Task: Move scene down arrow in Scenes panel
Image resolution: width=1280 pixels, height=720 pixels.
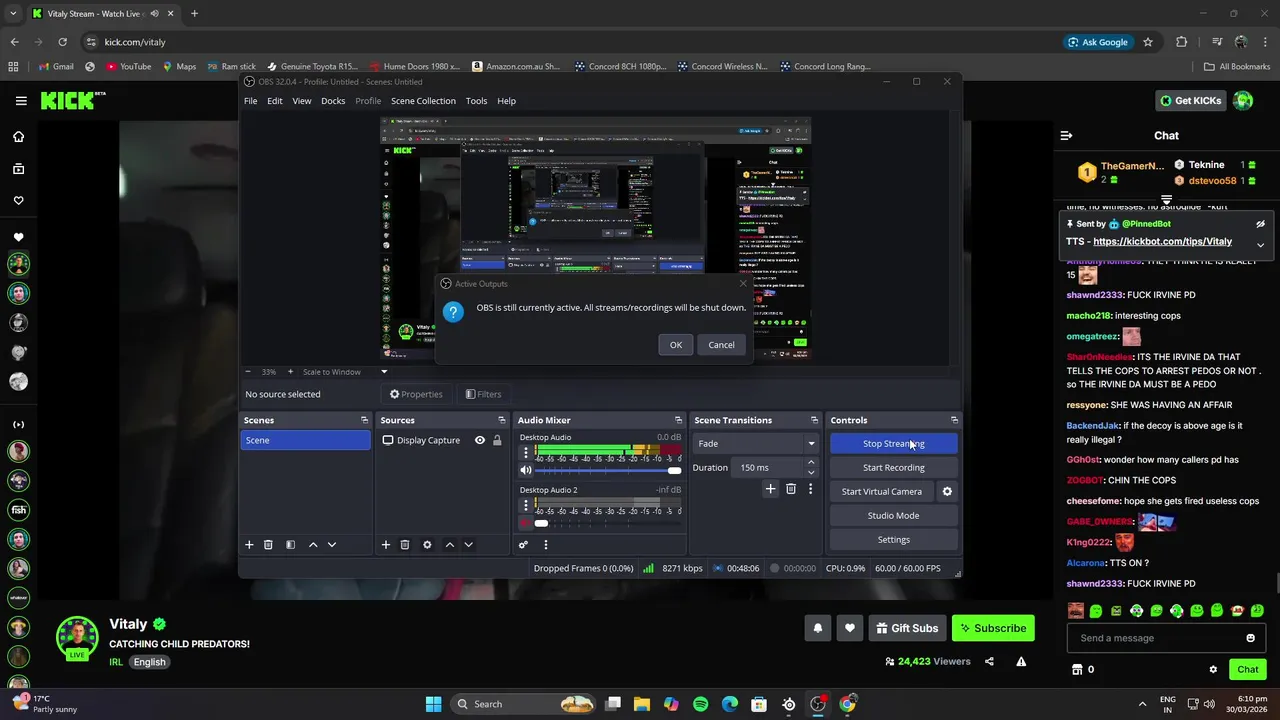Action: (332, 545)
